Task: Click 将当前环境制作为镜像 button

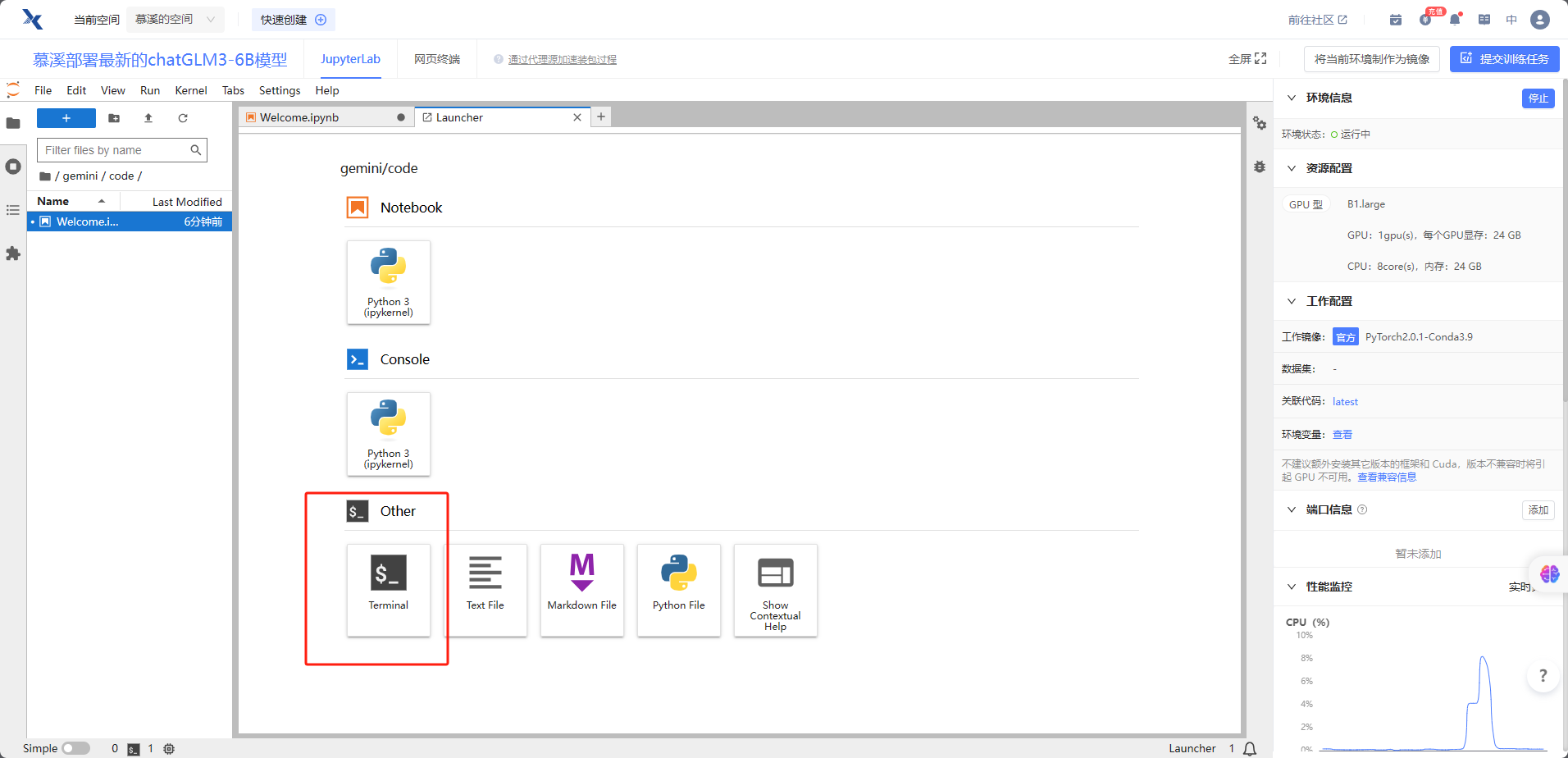Action: [x=1371, y=59]
